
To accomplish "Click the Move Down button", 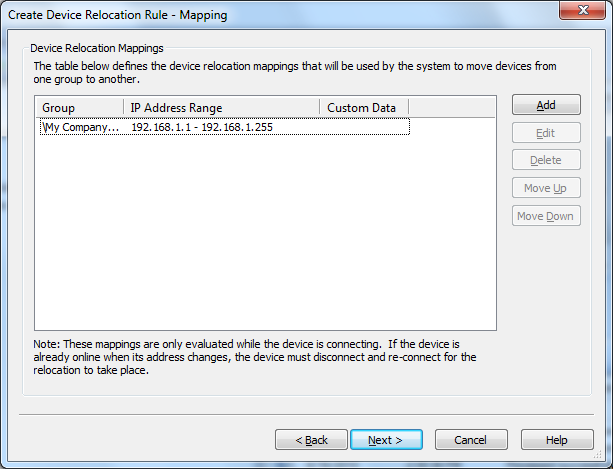I will 546,216.
